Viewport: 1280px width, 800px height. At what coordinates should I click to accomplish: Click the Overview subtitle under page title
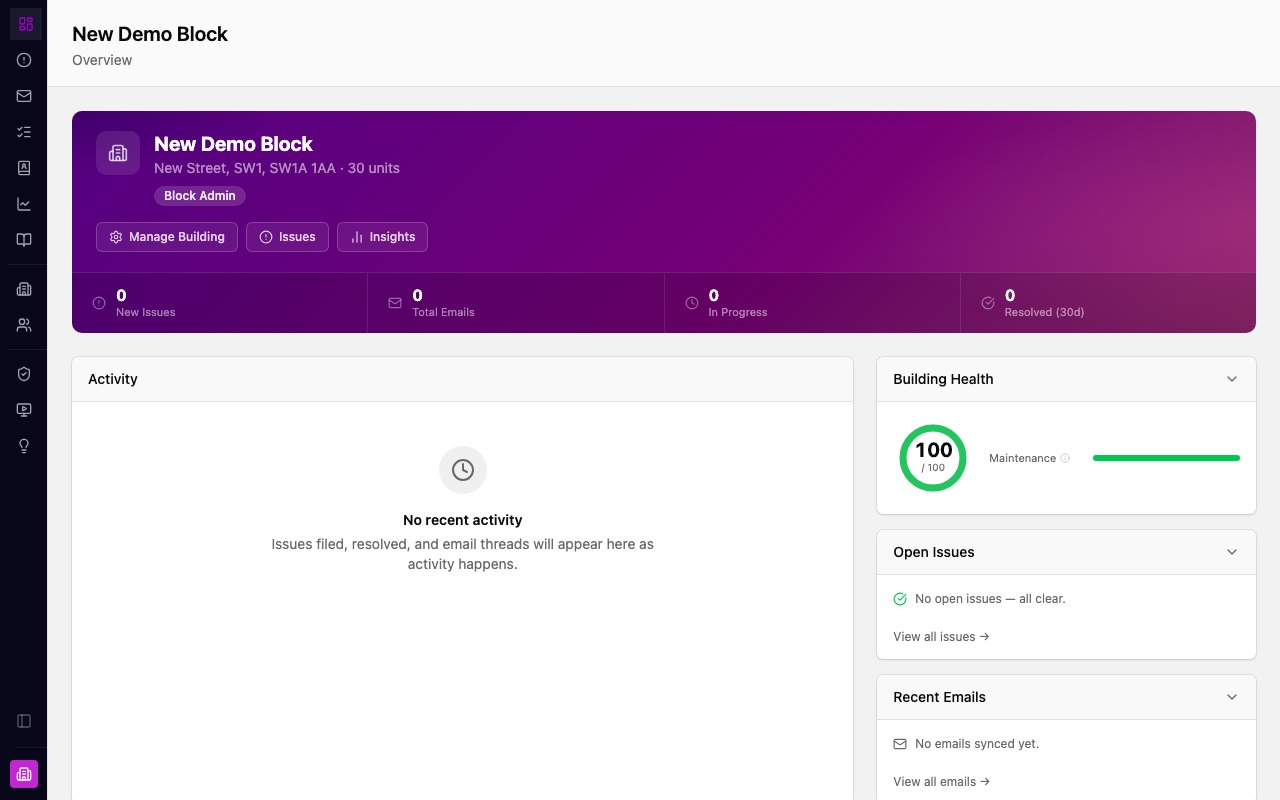(102, 60)
